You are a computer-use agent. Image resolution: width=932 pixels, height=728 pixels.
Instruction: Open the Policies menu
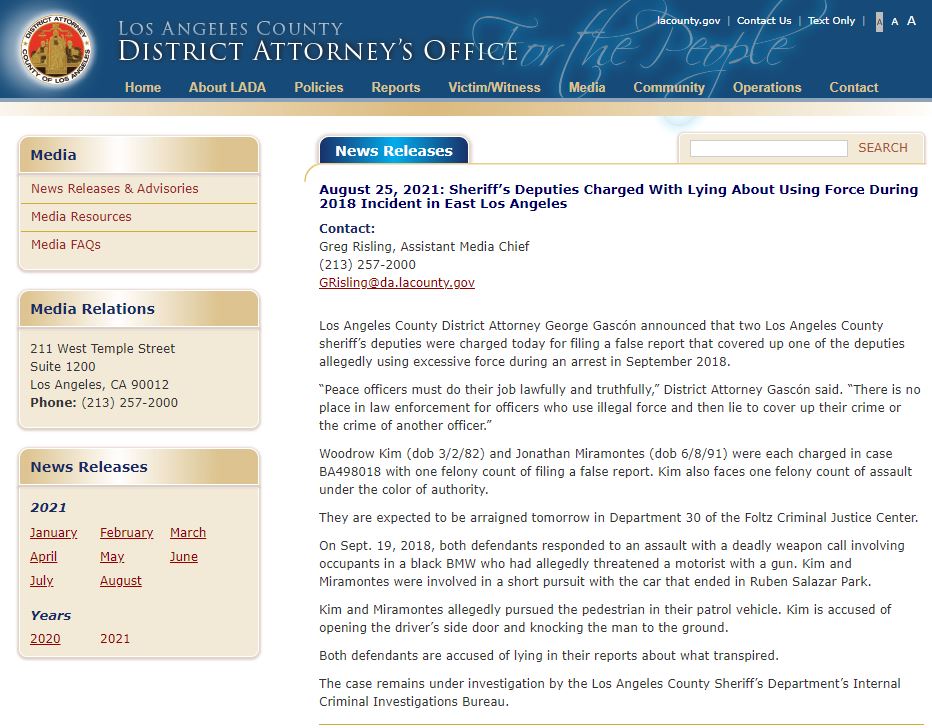point(319,87)
